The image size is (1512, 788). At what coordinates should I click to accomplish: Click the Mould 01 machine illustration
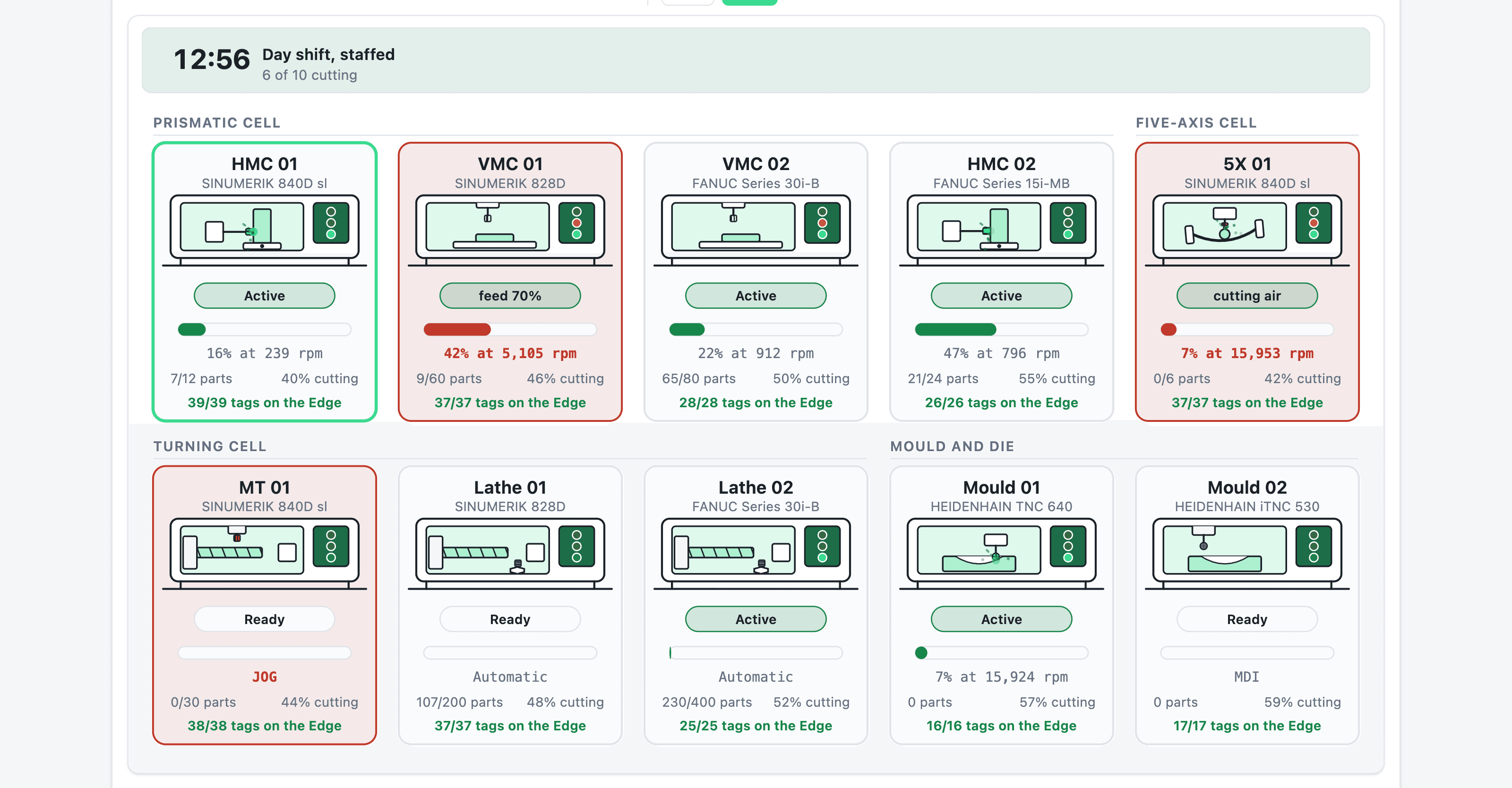click(x=1001, y=553)
